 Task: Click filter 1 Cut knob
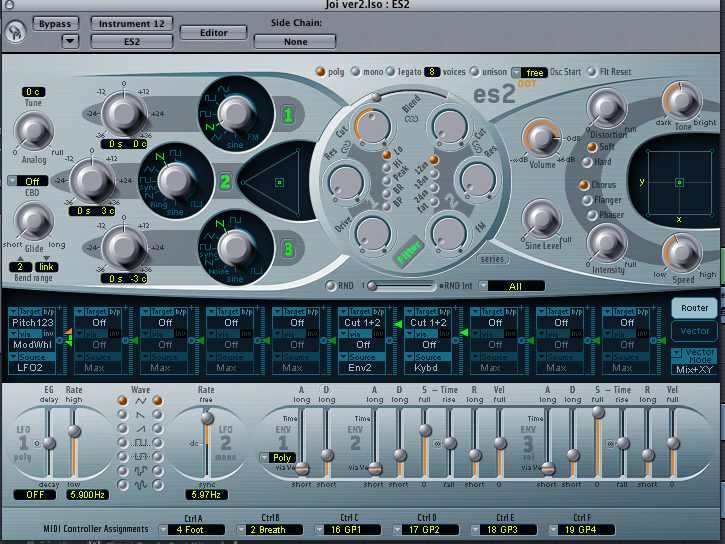coord(372,126)
